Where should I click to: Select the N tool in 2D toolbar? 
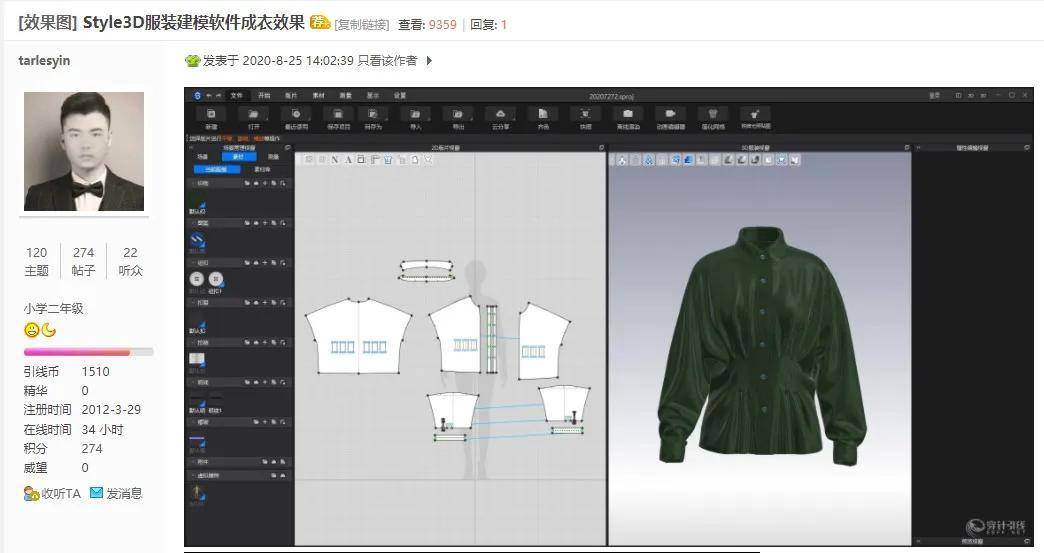(x=335, y=160)
